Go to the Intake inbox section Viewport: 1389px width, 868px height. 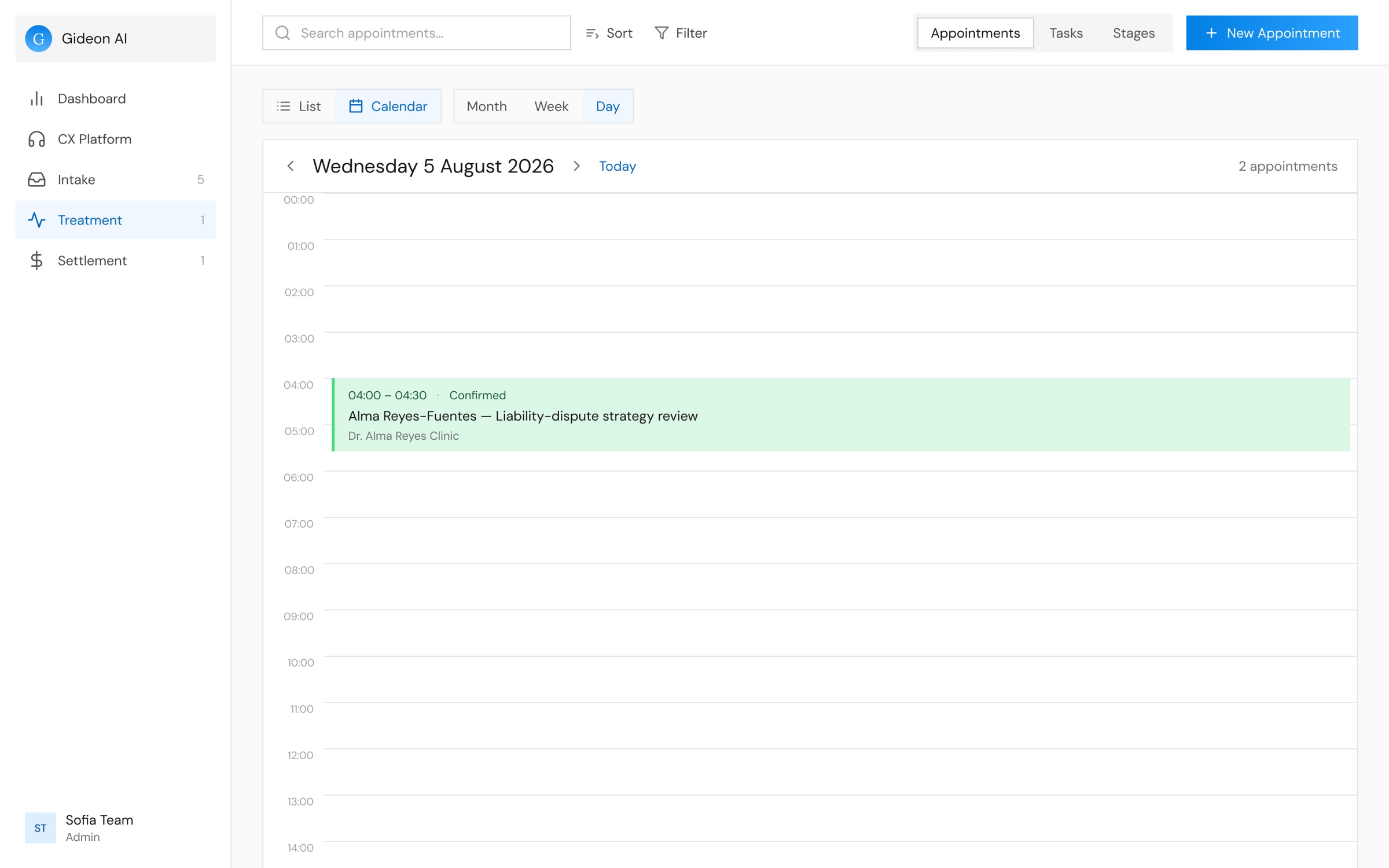point(116,179)
